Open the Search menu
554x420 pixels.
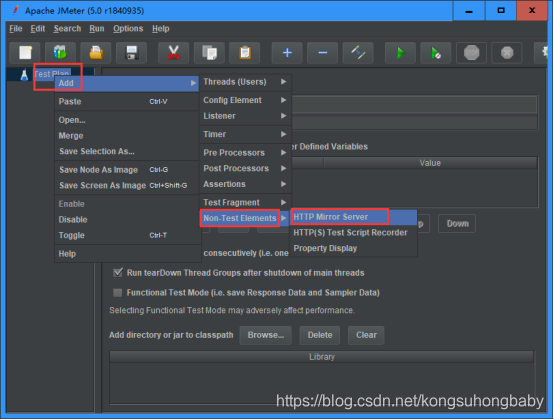point(67,29)
